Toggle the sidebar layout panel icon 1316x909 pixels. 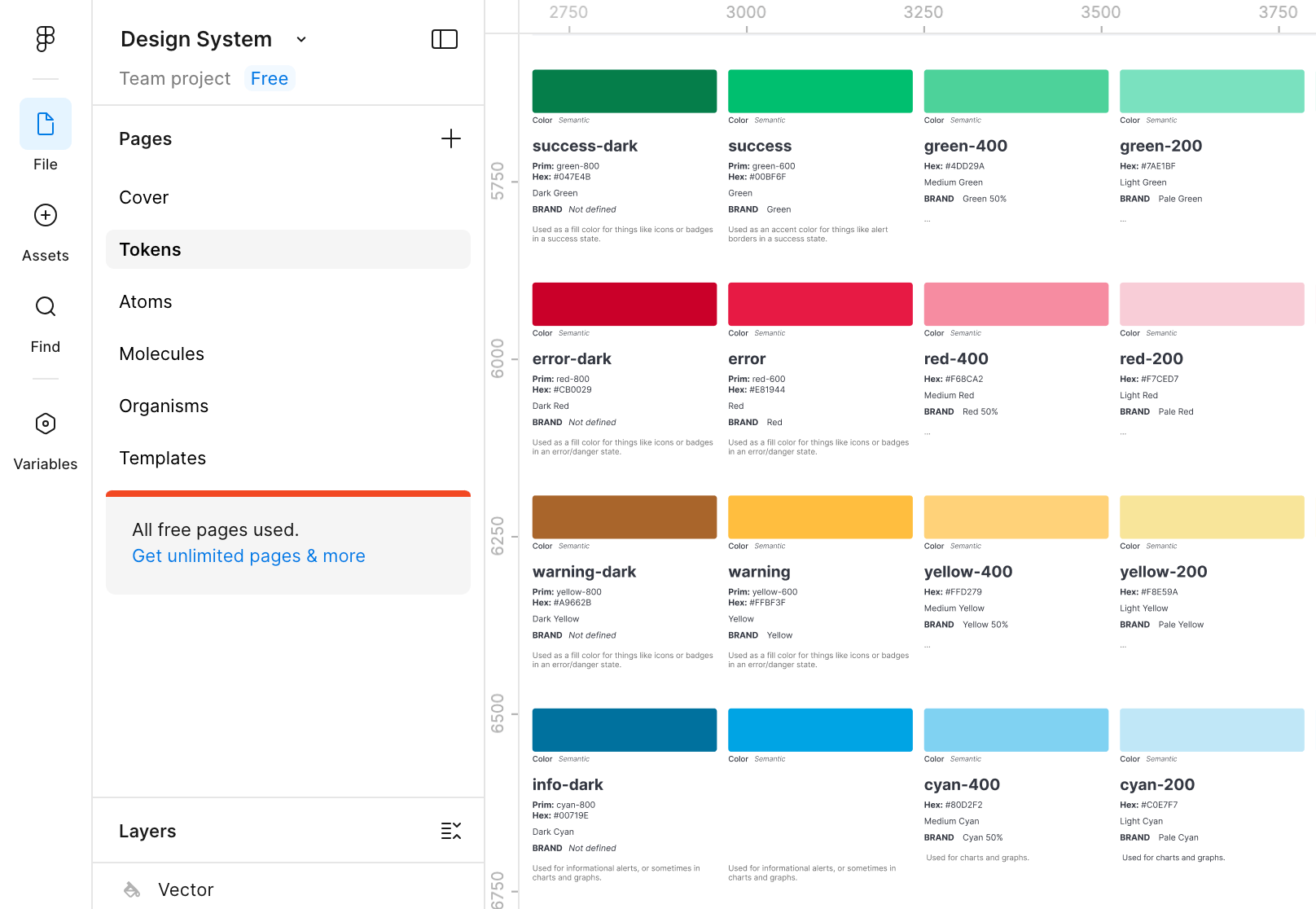click(x=445, y=39)
